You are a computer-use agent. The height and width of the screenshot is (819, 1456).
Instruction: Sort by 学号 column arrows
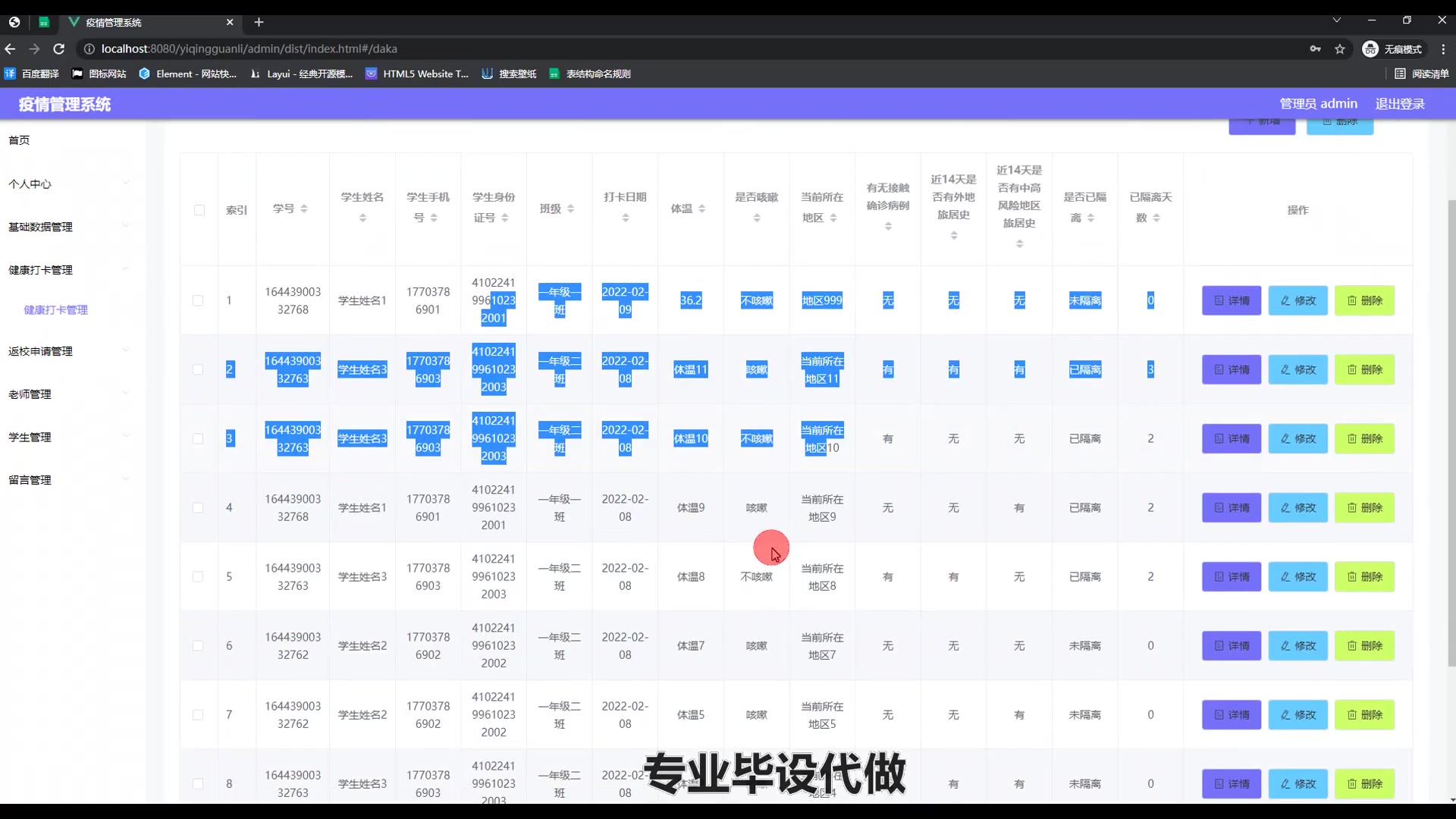(303, 209)
